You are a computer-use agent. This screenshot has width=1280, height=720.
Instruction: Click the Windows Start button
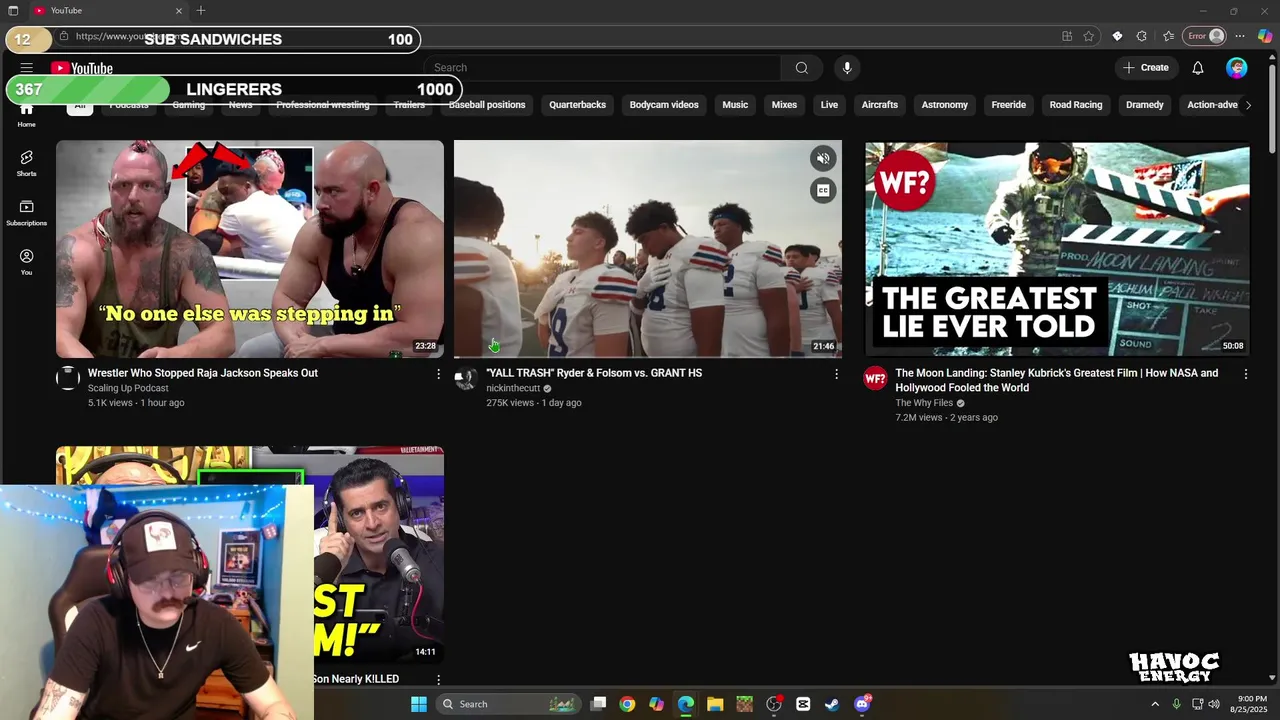(x=419, y=704)
